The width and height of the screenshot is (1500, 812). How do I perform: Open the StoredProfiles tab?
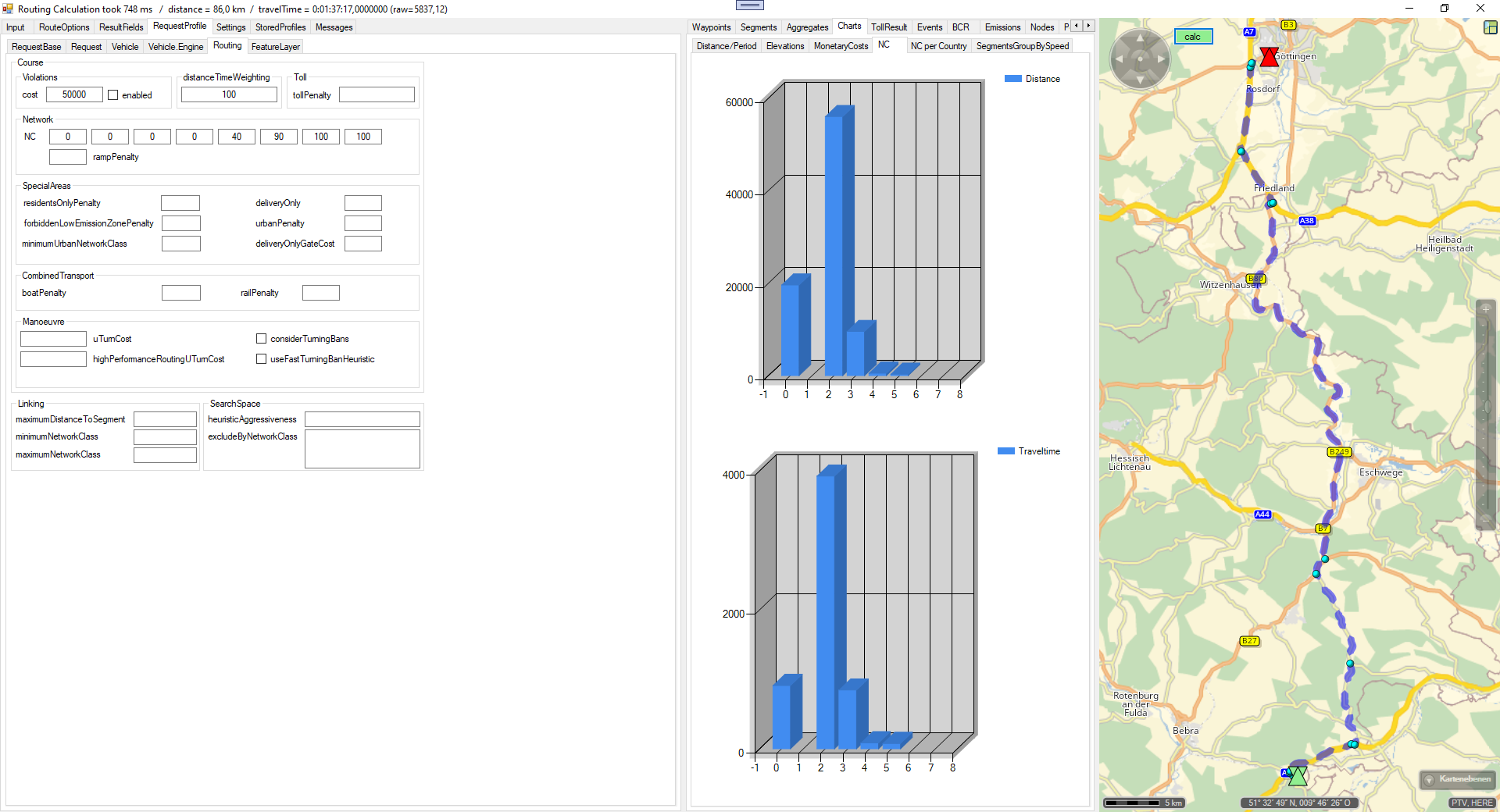280,27
